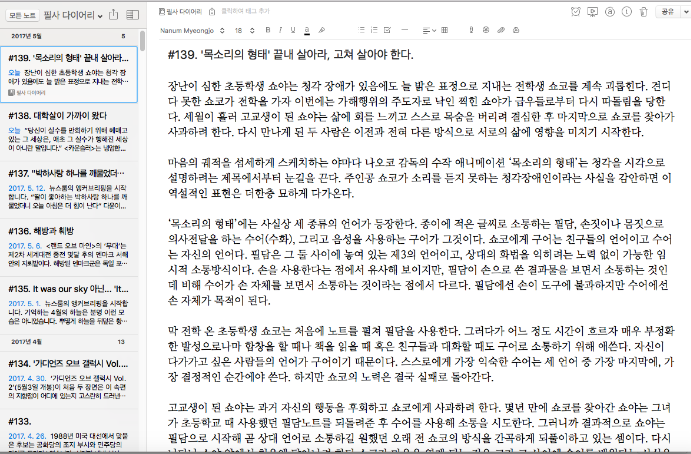Screen dimensions: 691x454
Task: Insert a table
Action: [445, 30]
